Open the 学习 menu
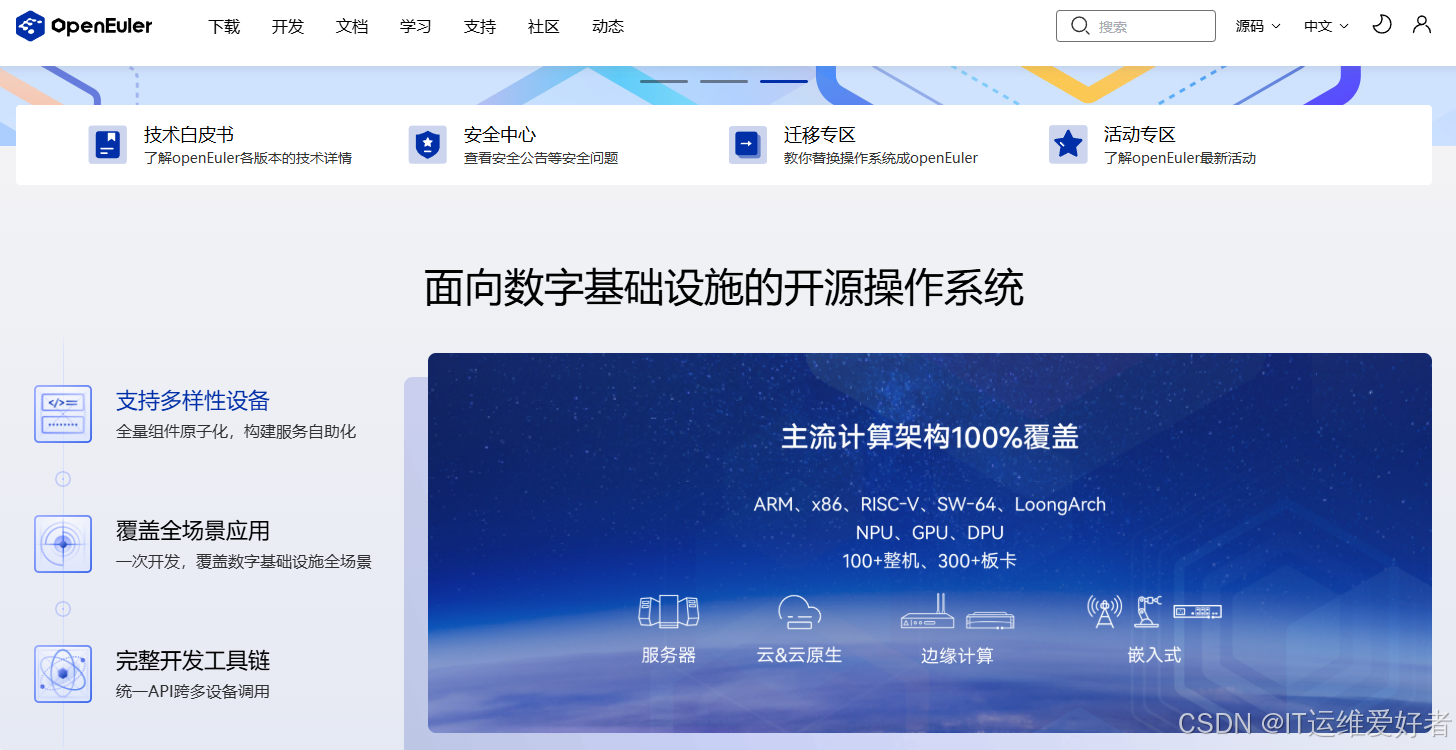The image size is (1456, 750). (x=416, y=27)
